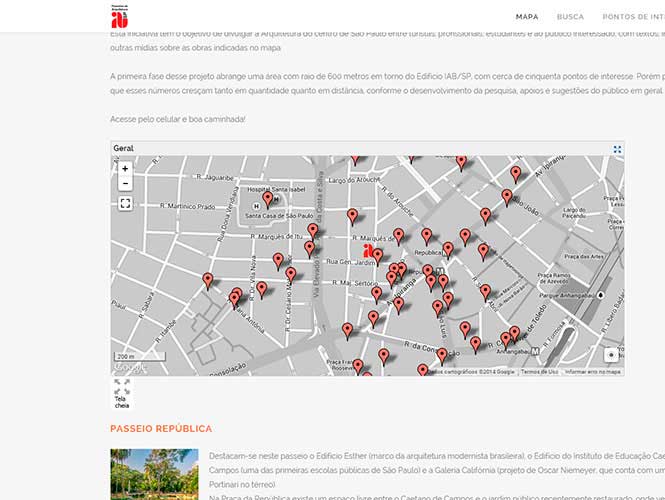Click leftmost pin above R. Sabará
The width and height of the screenshot is (665, 500).
click(x=208, y=282)
